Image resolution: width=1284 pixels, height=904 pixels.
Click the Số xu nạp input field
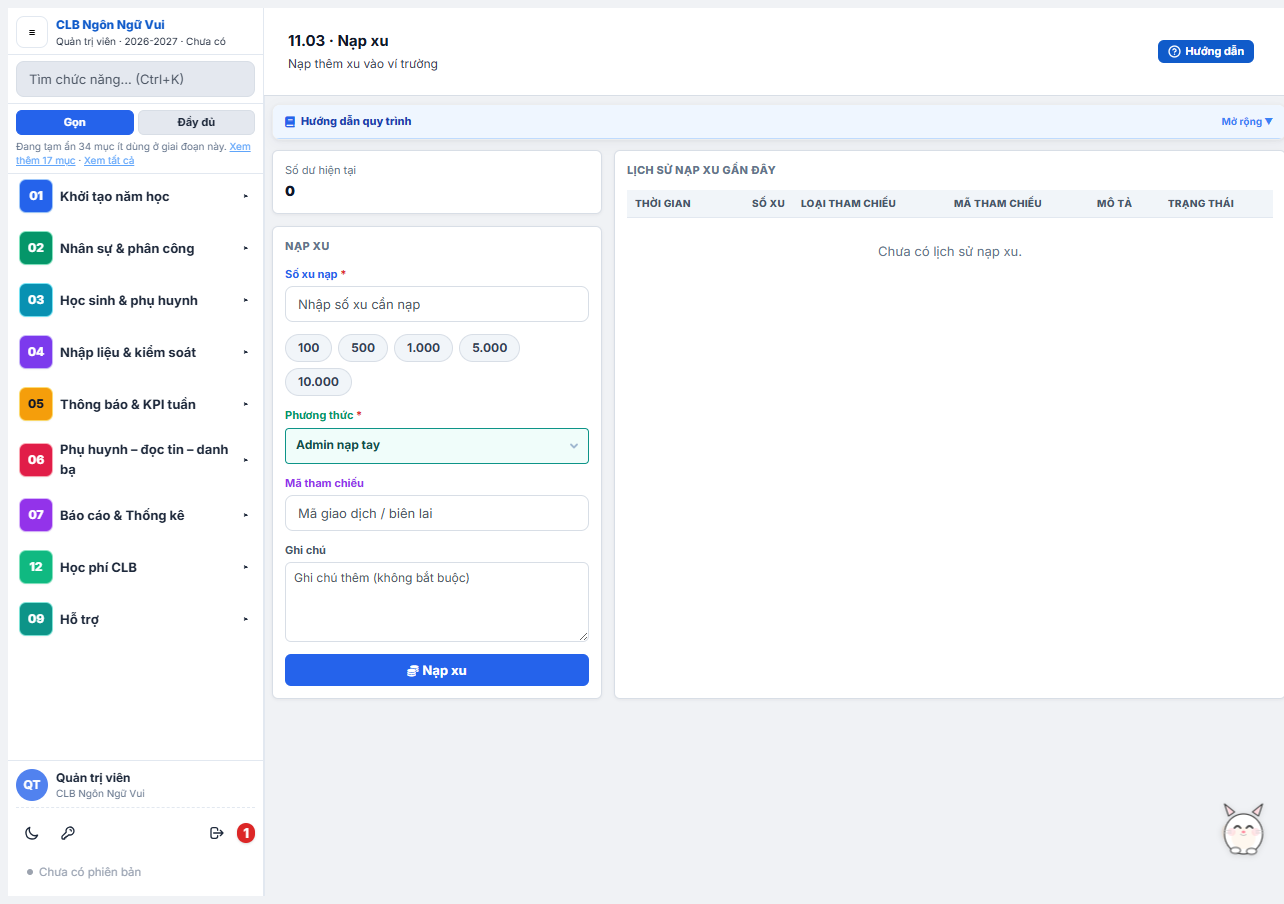437,304
